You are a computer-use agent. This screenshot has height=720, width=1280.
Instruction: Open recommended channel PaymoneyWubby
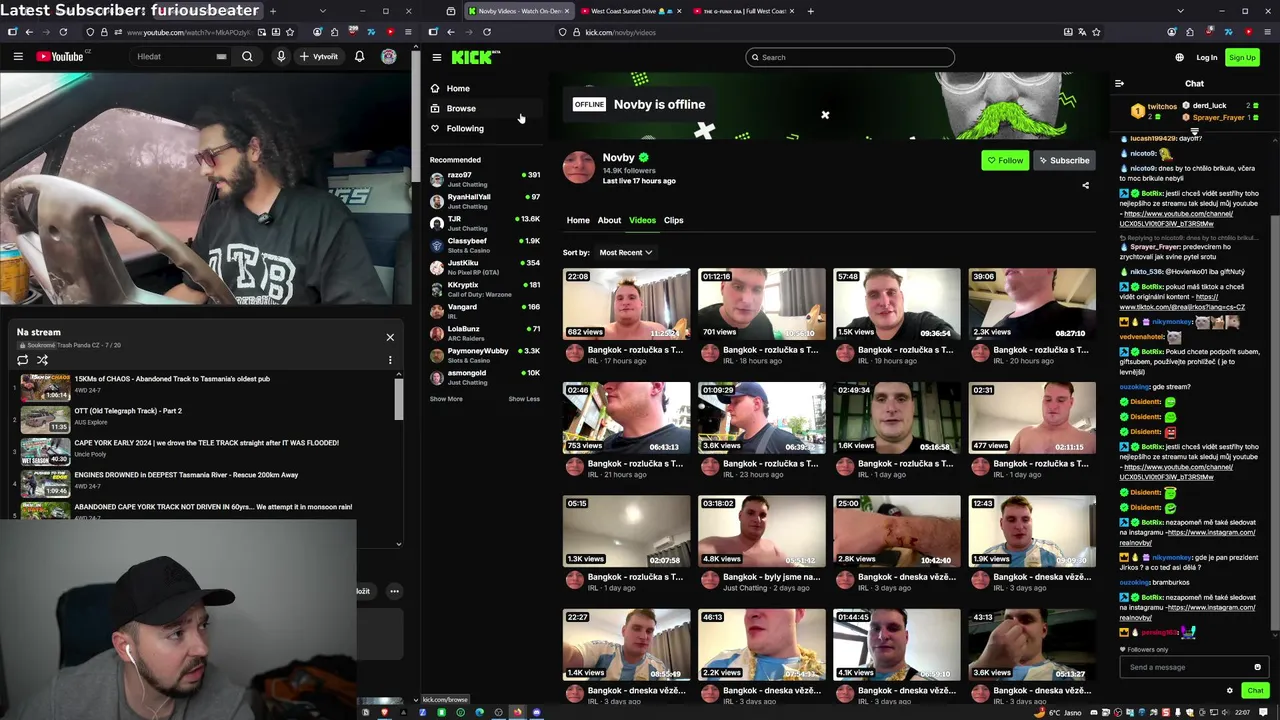click(485, 355)
